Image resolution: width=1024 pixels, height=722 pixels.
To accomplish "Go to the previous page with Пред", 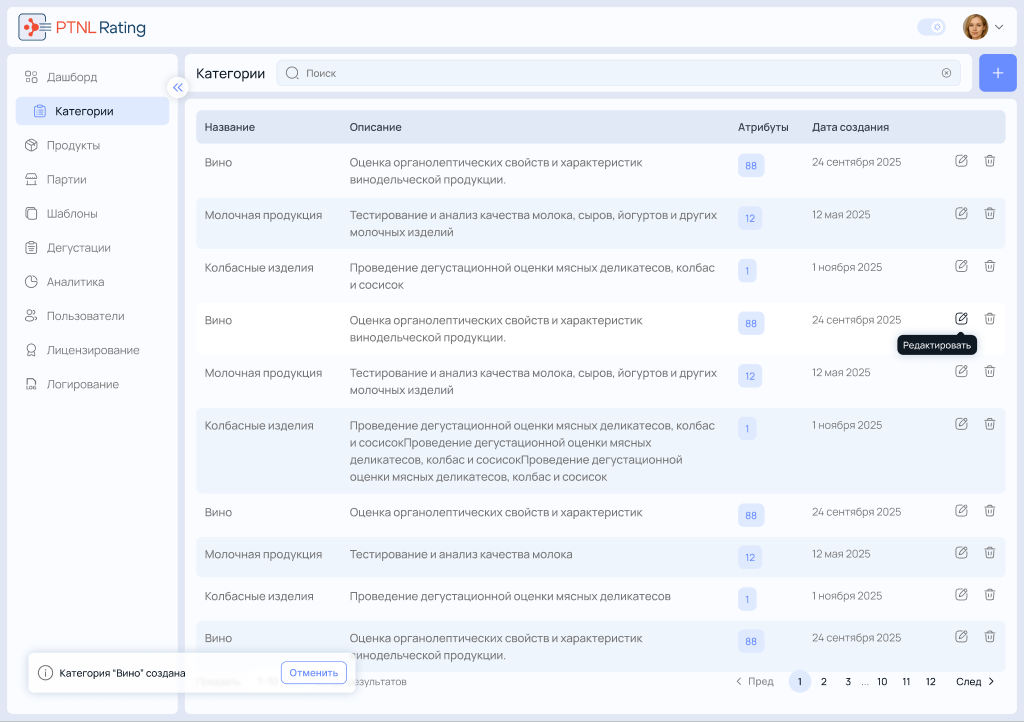I will 755,682.
